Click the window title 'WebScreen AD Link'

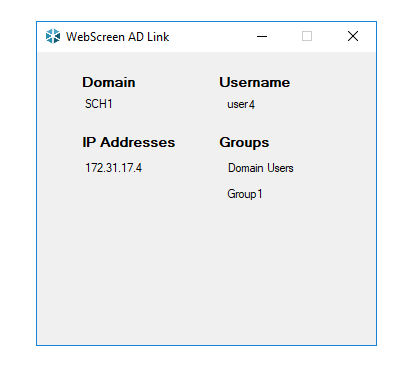coord(118,37)
